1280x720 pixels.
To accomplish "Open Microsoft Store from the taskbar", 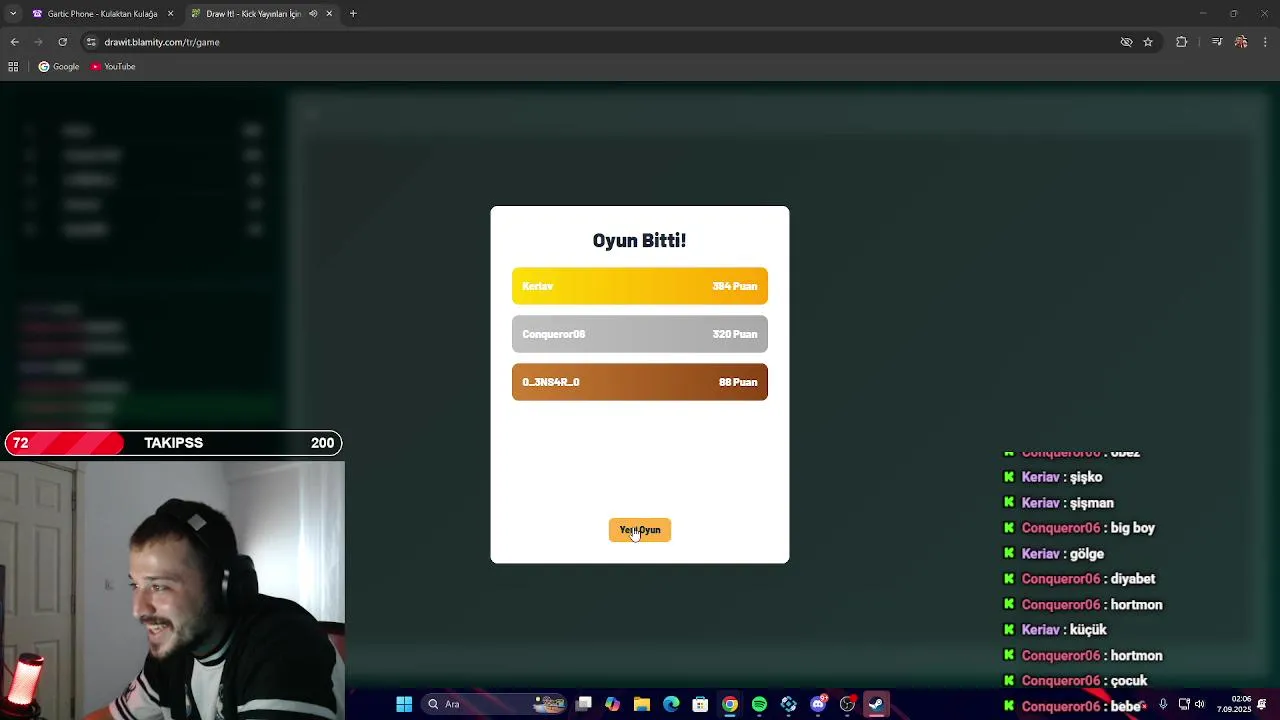I will (700, 704).
